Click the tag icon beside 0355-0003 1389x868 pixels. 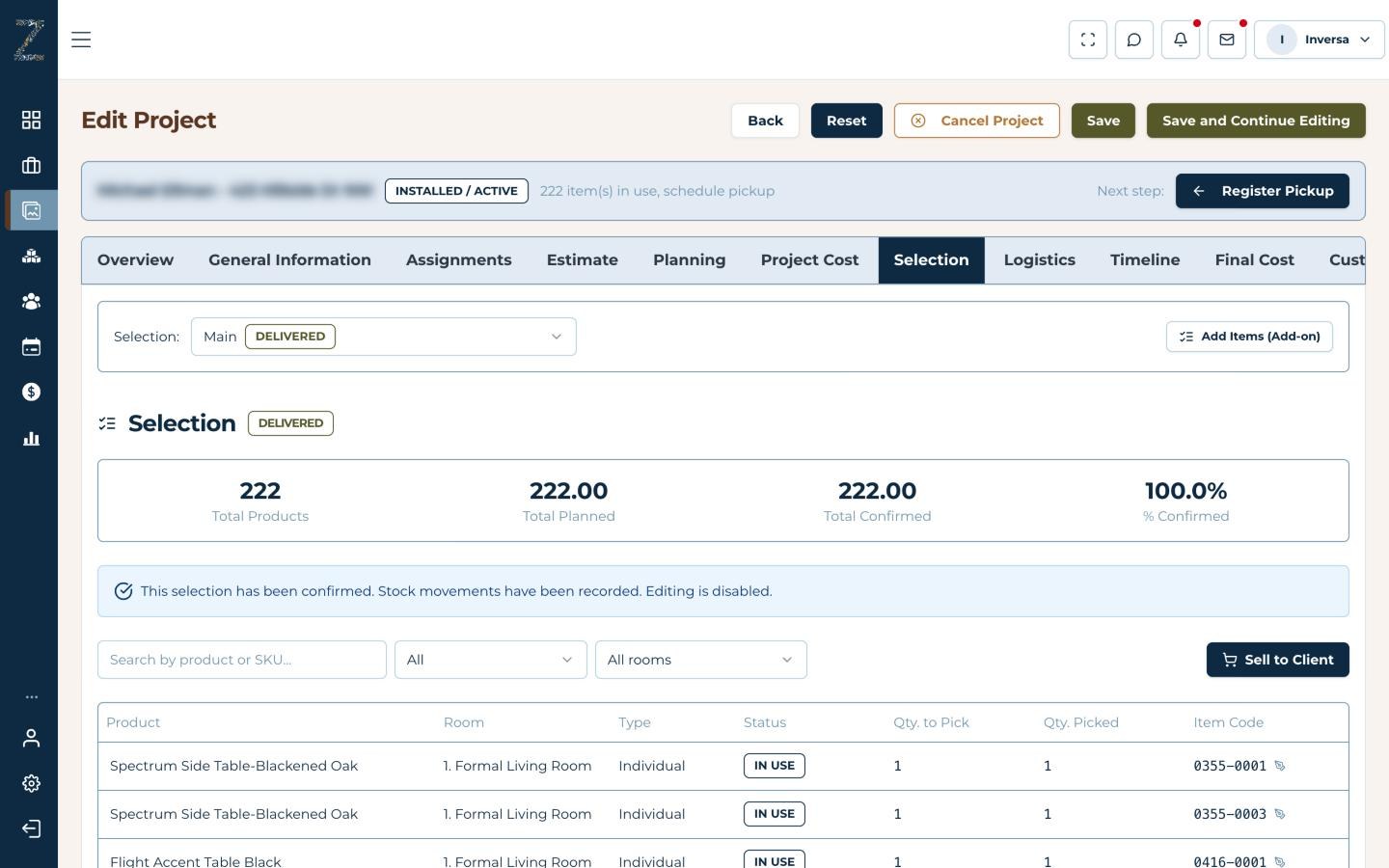click(1280, 814)
